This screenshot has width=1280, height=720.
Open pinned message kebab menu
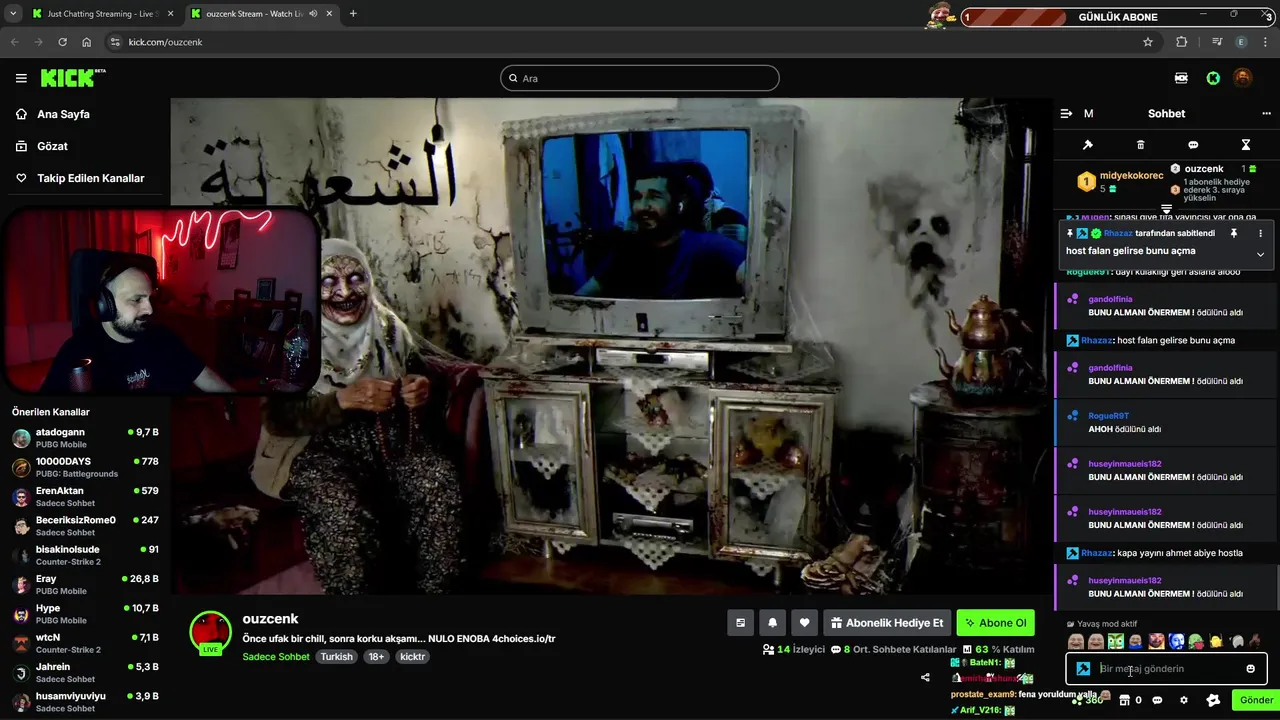[x=1260, y=233]
